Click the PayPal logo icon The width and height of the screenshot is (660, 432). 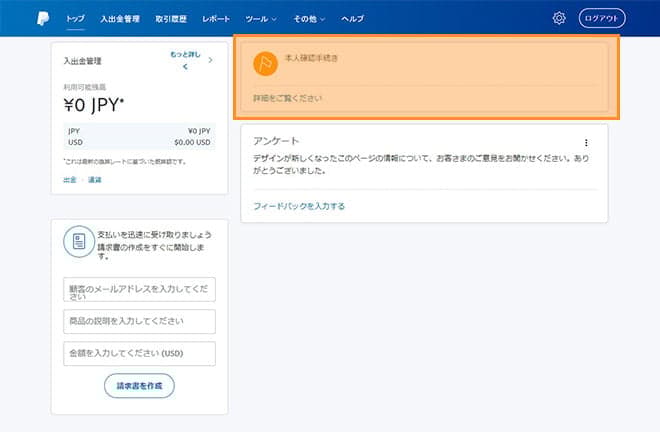[x=42, y=18]
